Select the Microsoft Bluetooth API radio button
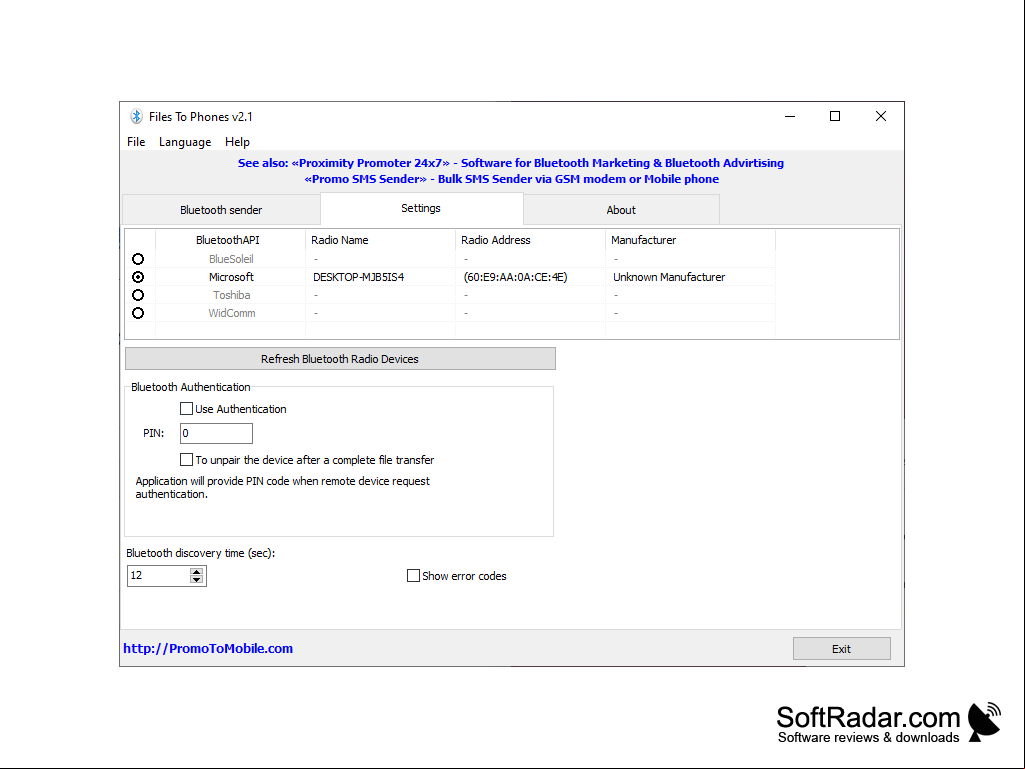1025x769 pixels. point(138,277)
